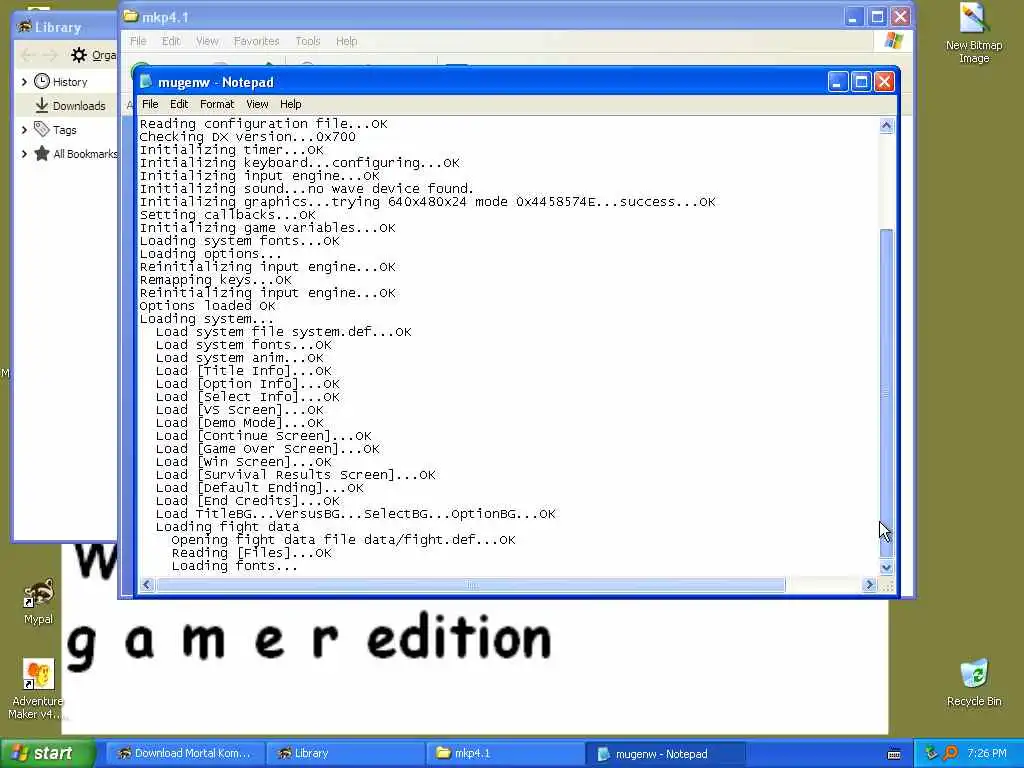Click line "Loading fonts..." in Notepad

(x=234, y=566)
